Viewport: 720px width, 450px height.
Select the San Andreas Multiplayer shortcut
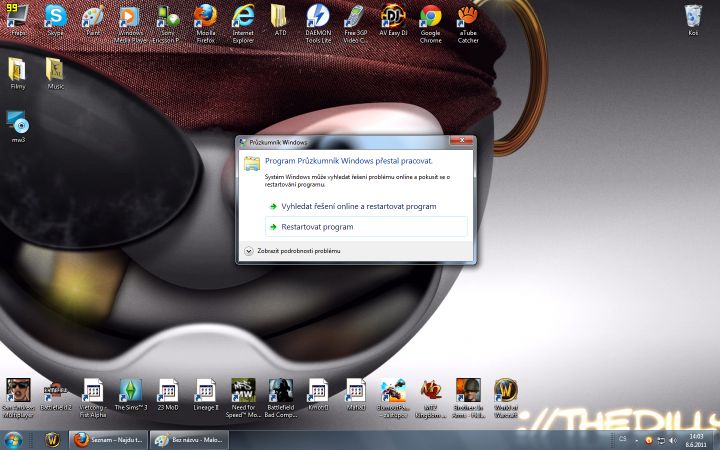point(18,398)
